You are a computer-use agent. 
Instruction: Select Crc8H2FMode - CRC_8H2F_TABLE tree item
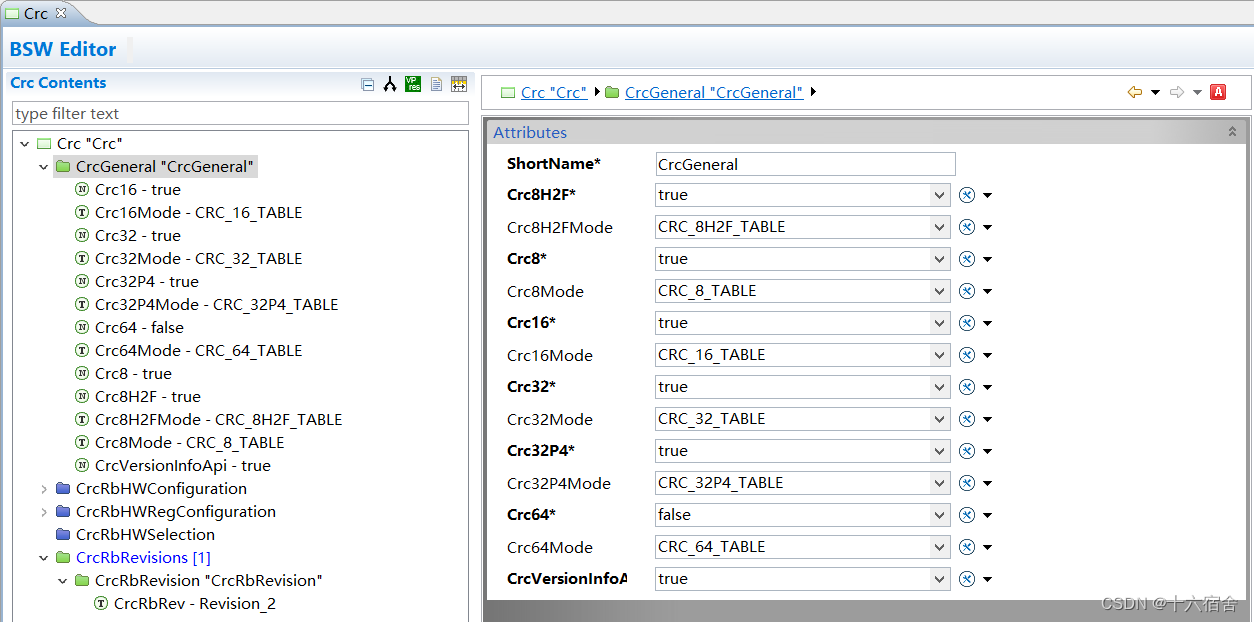[x=218, y=420]
